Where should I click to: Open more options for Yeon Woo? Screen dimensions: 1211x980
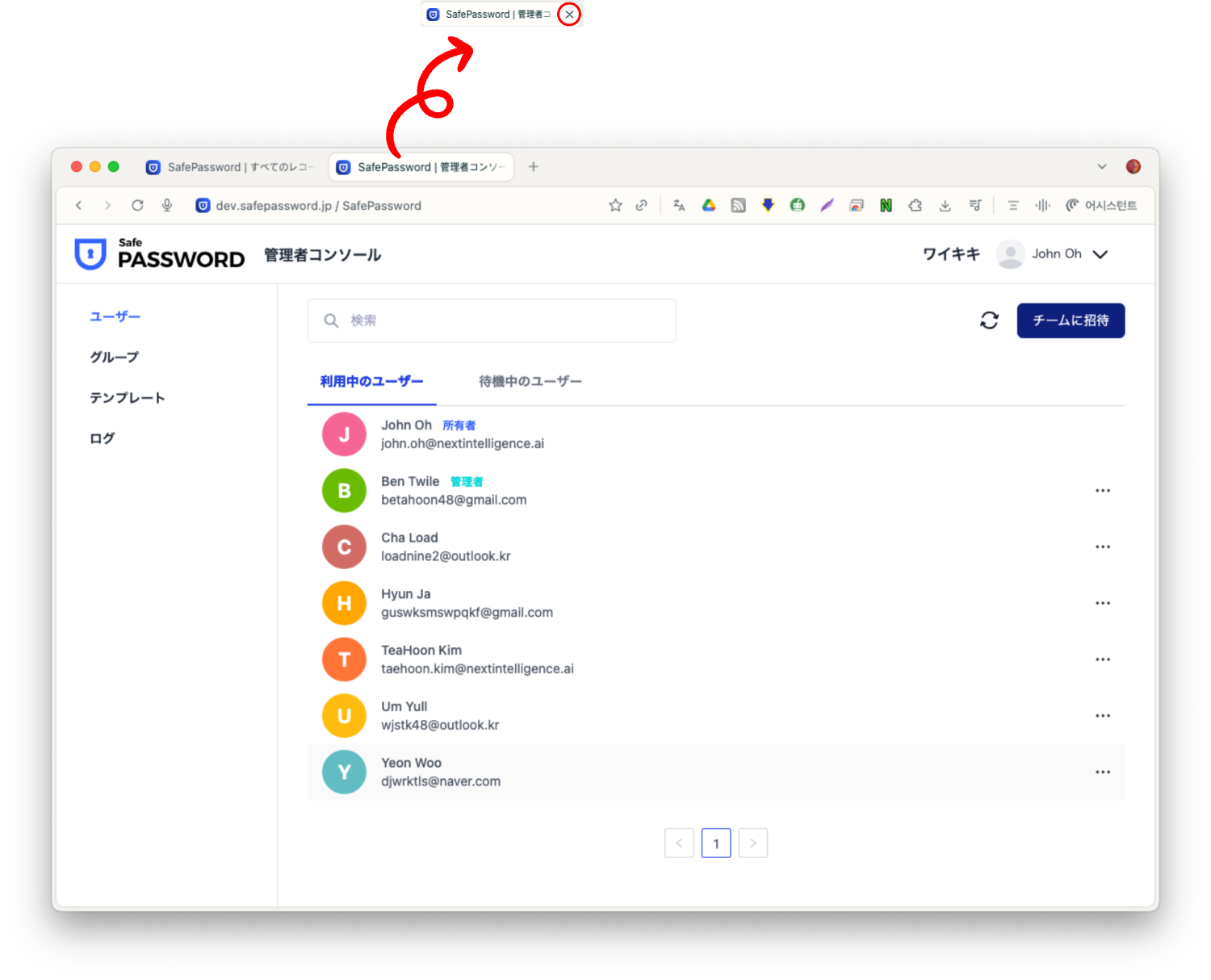point(1102,773)
